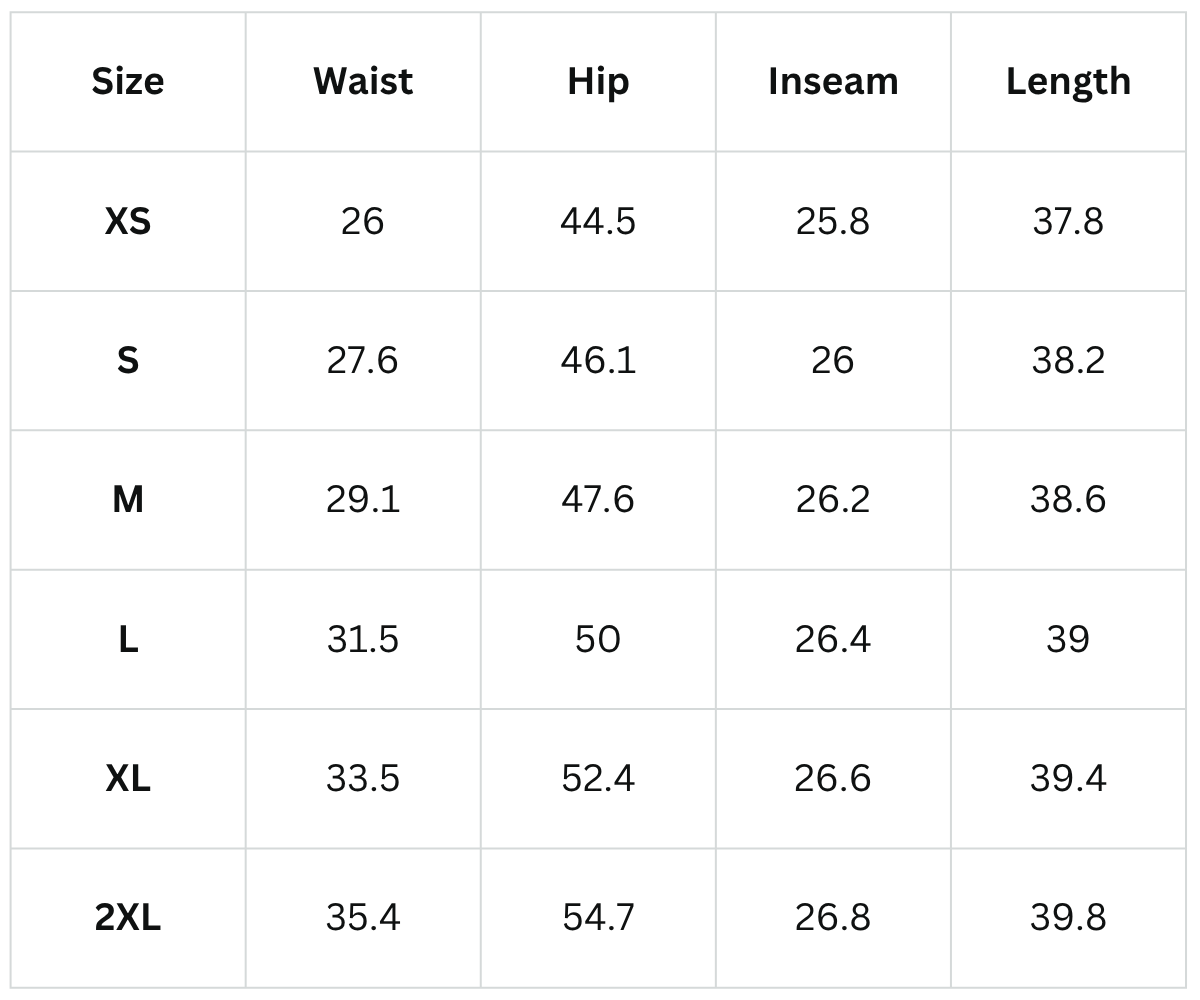Screen dimensions: 1200x1000
Task: Click the L size row label
Action: [x=128, y=639]
